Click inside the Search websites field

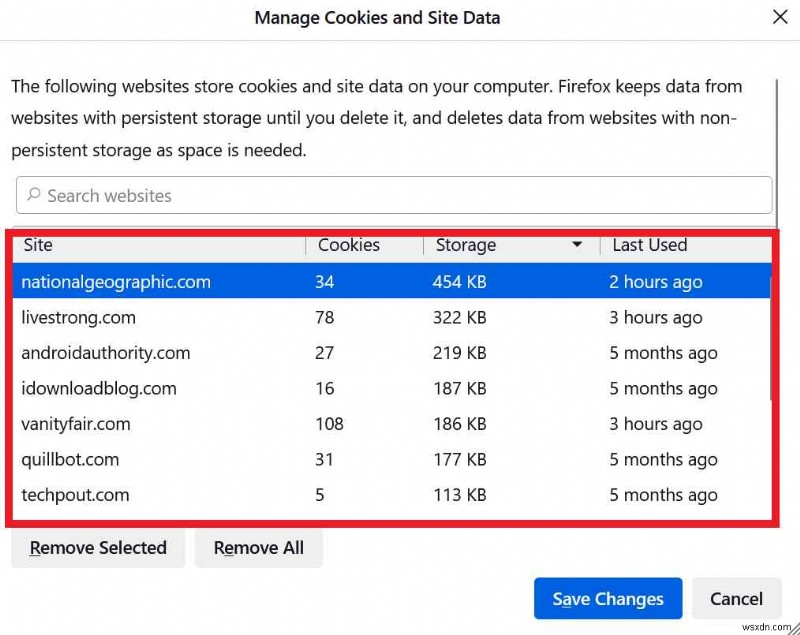coord(300,195)
